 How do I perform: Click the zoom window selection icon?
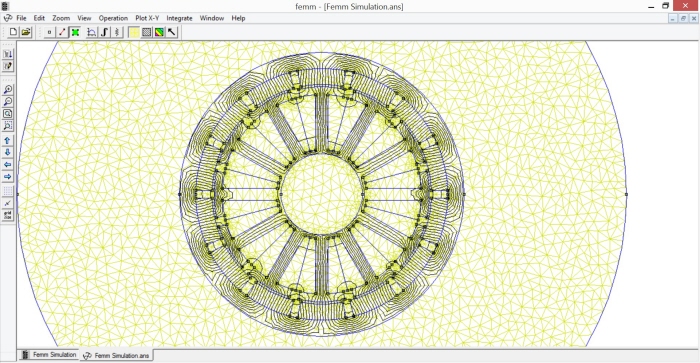click(8, 126)
